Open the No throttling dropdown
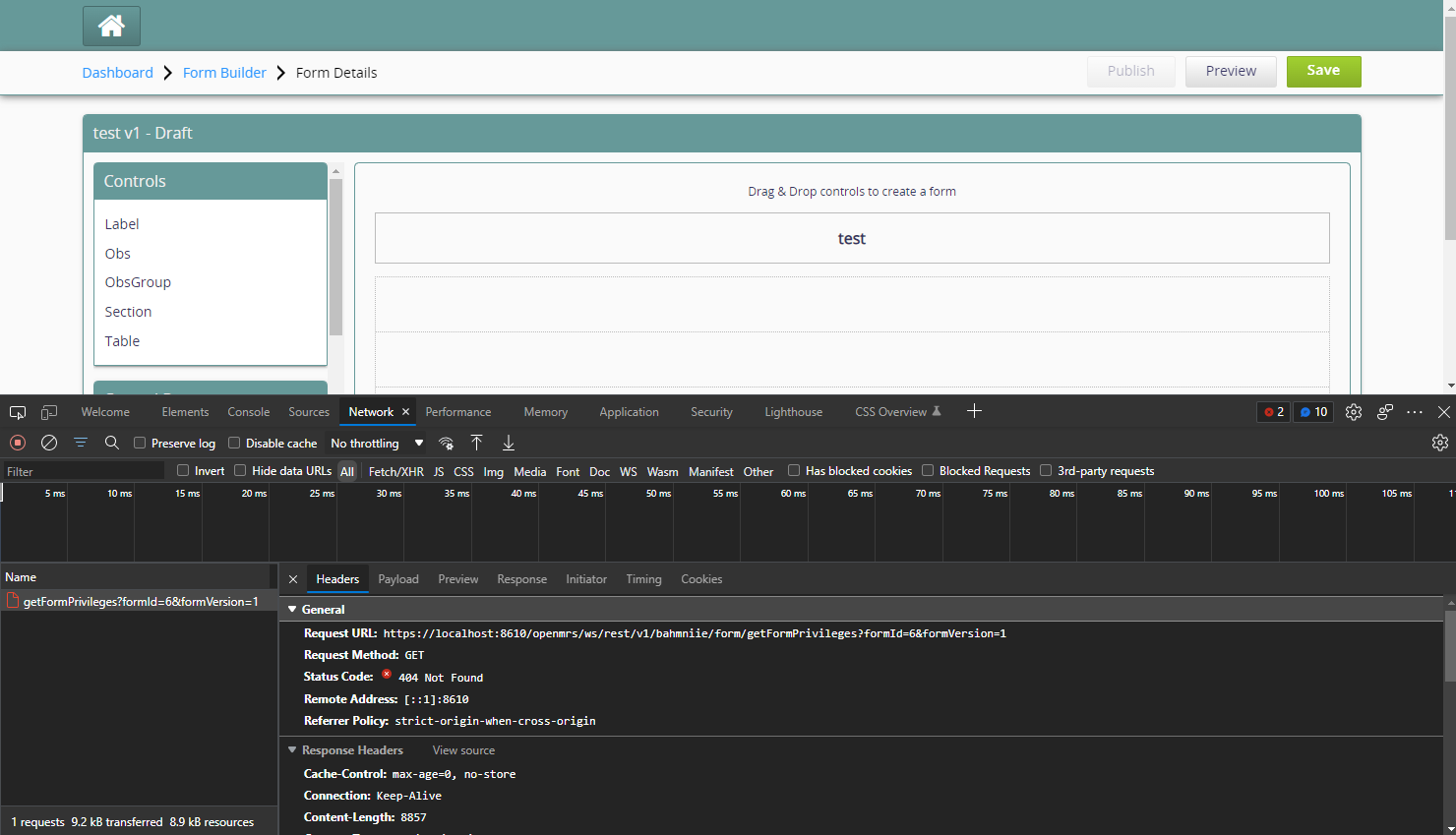Viewport: 1456px width, 835px height. [377, 444]
